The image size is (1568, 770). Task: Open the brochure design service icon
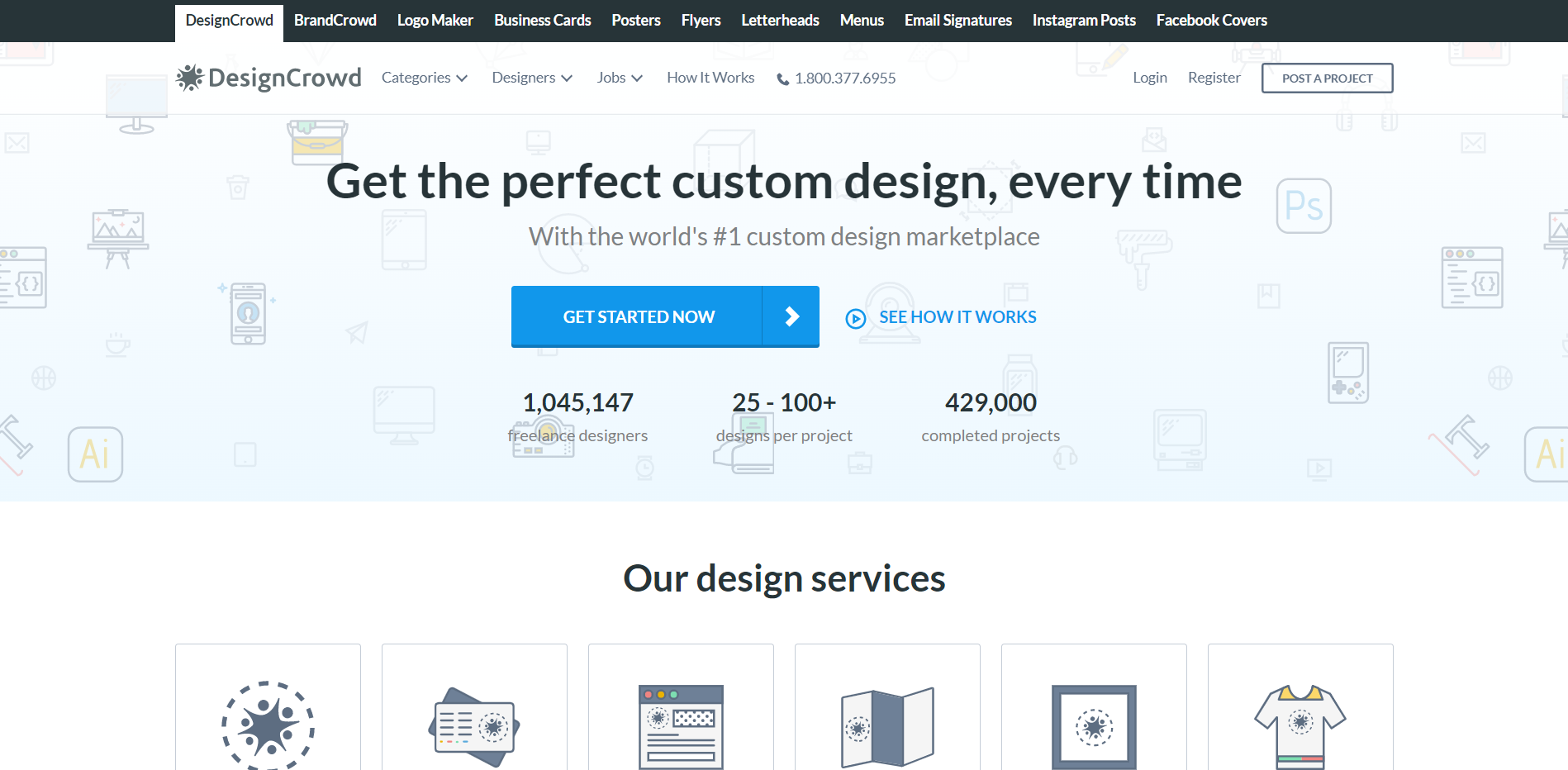(887, 727)
